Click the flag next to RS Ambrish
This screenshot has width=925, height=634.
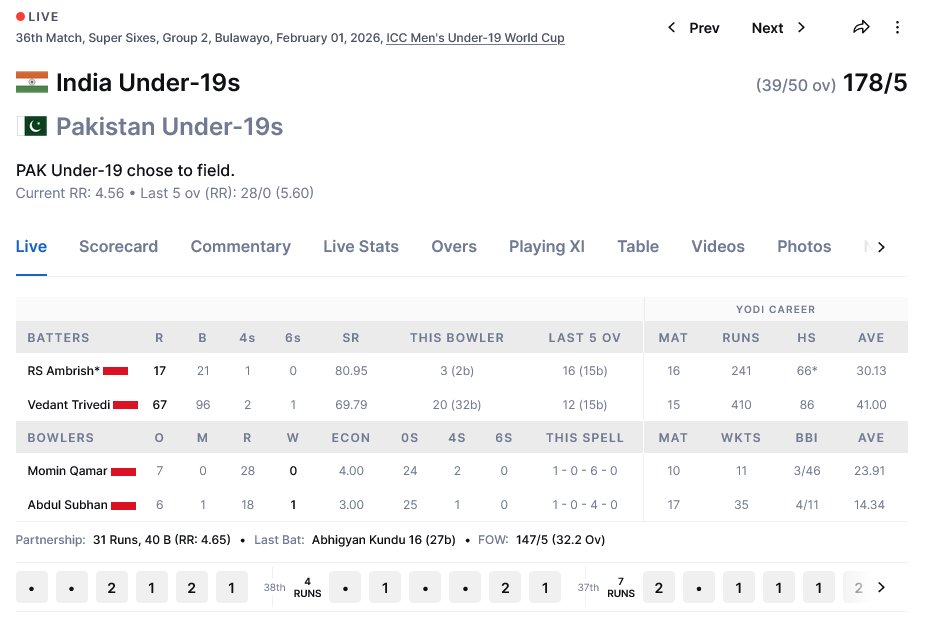116,371
